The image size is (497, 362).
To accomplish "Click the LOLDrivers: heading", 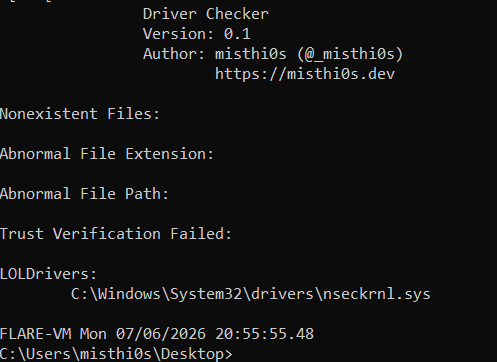I will click(x=48, y=274).
